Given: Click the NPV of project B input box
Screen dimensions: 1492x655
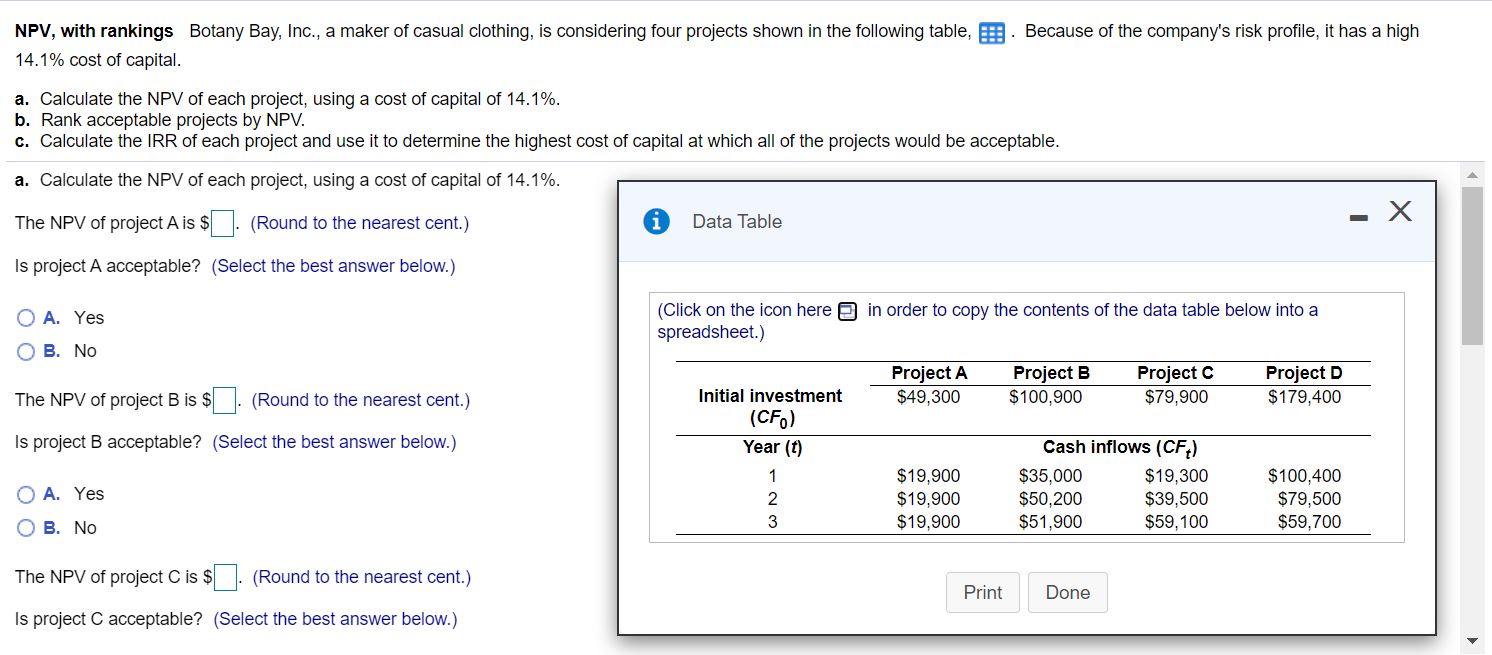Looking at the screenshot, I should click(224, 400).
